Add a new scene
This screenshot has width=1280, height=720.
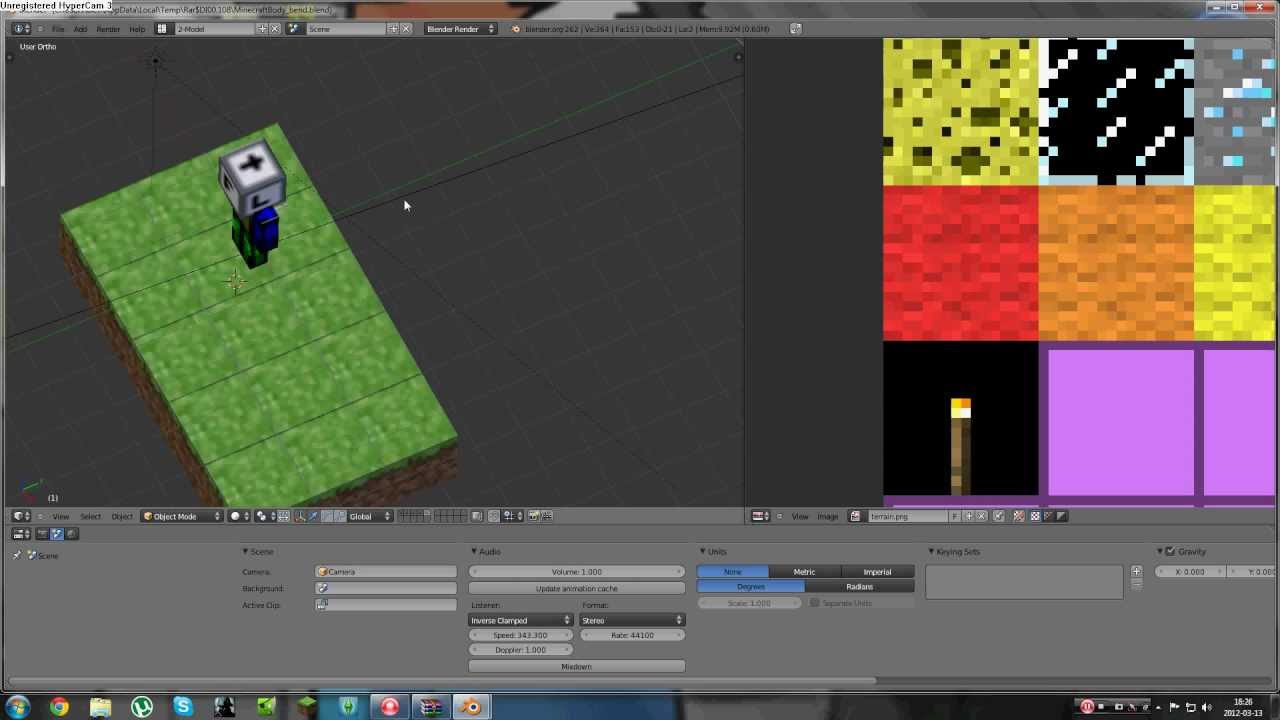(x=393, y=29)
